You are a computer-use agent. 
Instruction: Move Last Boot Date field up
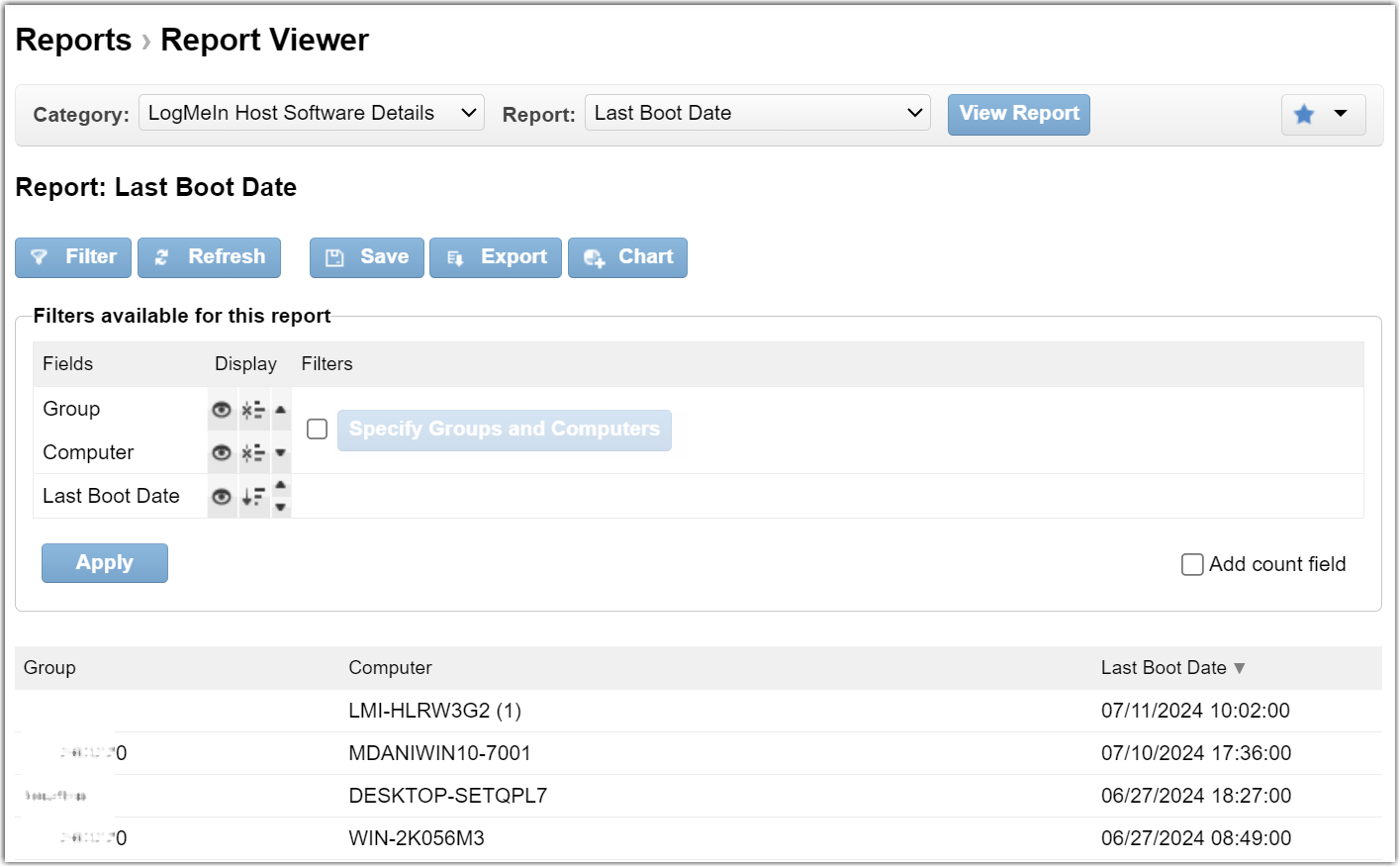pyautogui.click(x=281, y=485)
